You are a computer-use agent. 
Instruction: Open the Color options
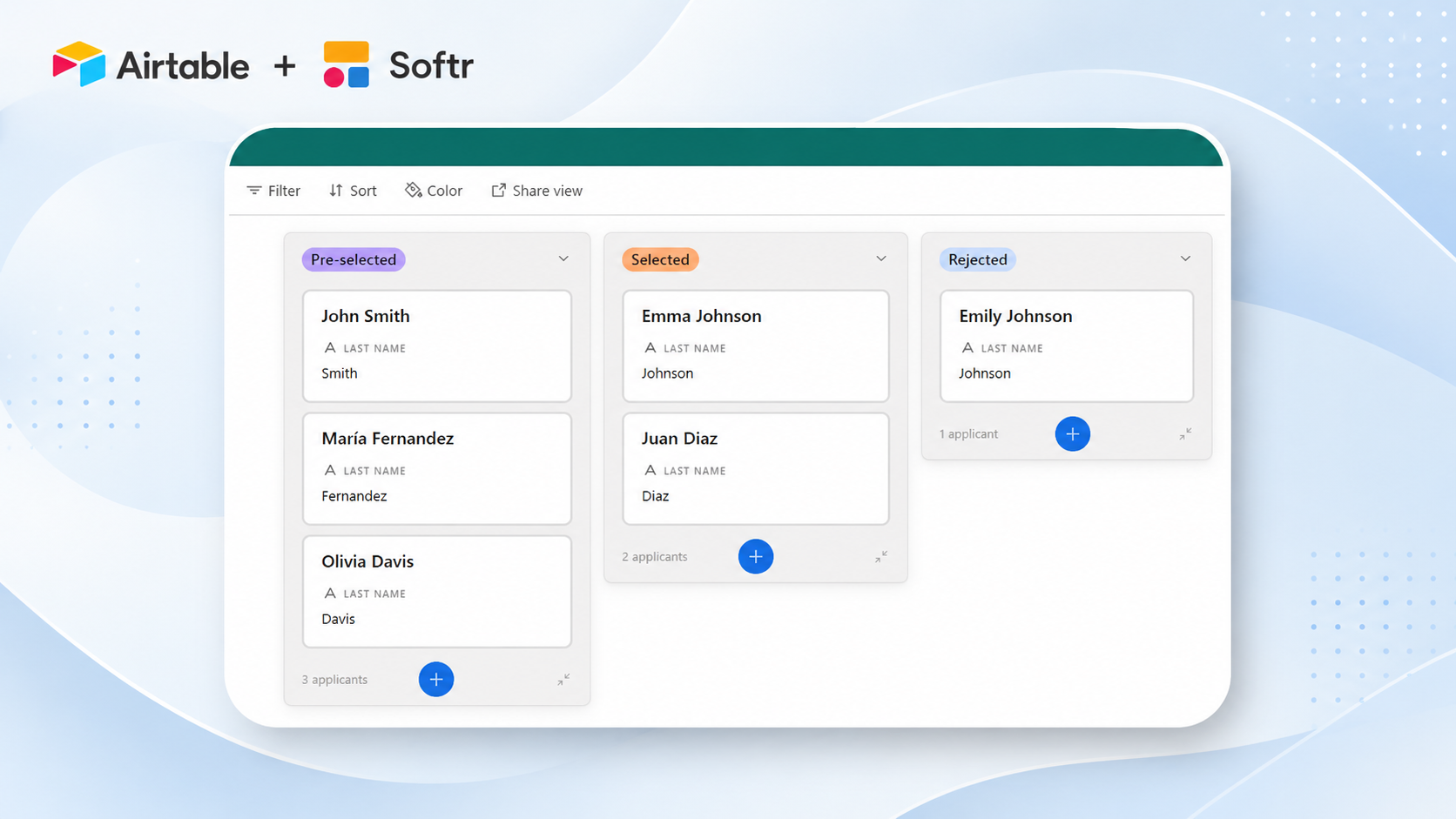coord(434,191)
